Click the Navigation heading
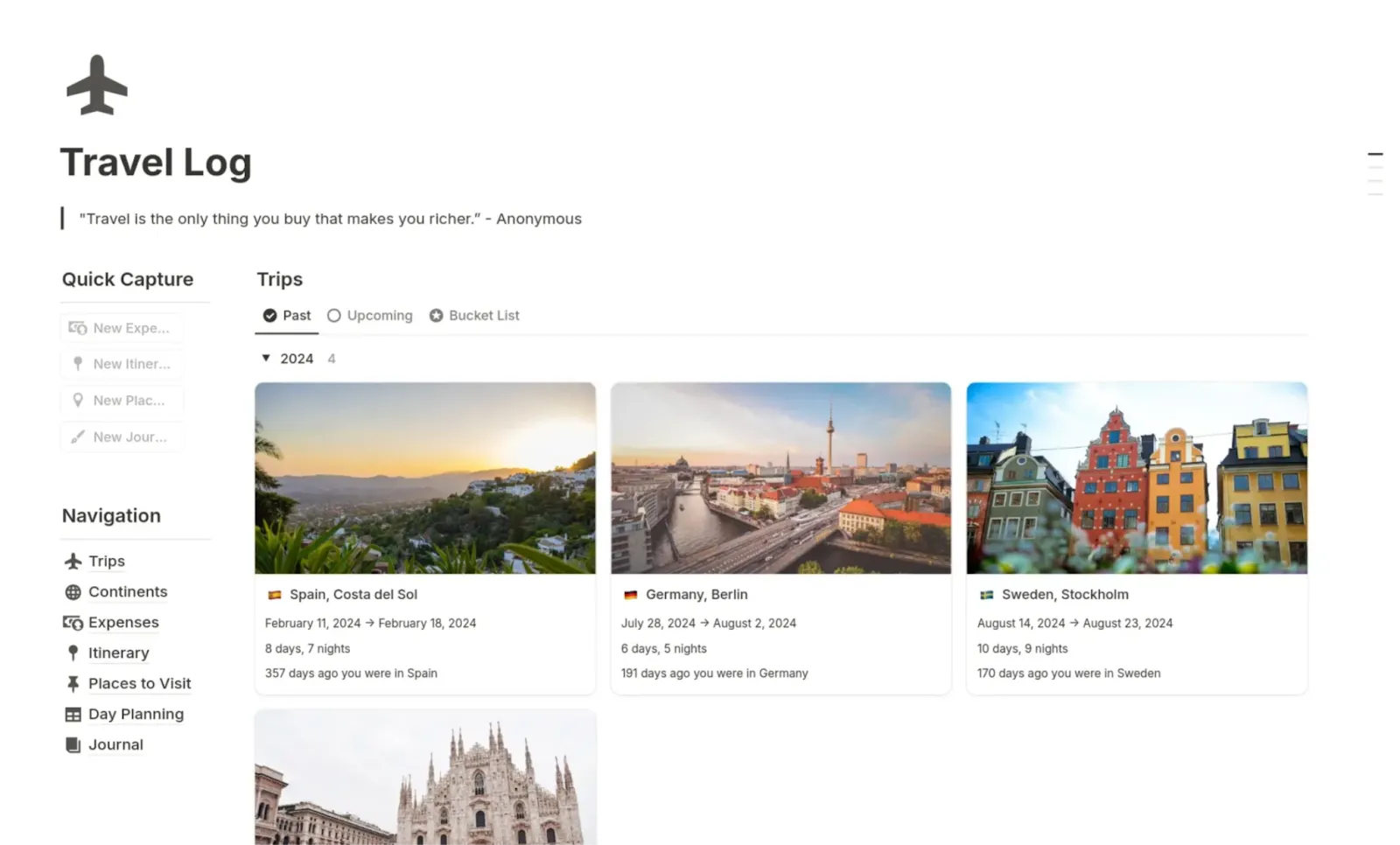 tap(111, 516)
